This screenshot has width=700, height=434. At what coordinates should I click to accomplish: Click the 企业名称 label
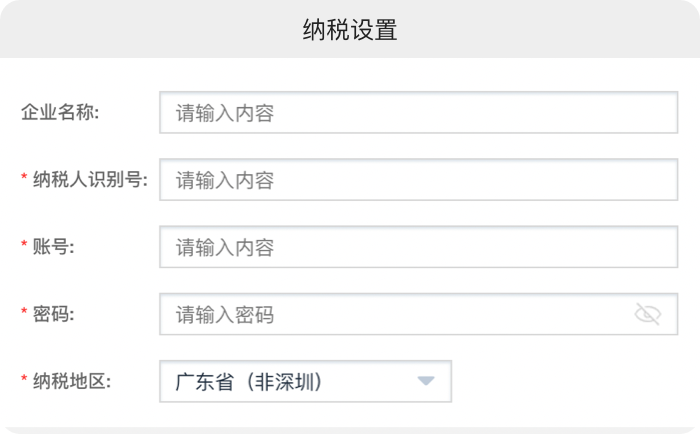59,113
